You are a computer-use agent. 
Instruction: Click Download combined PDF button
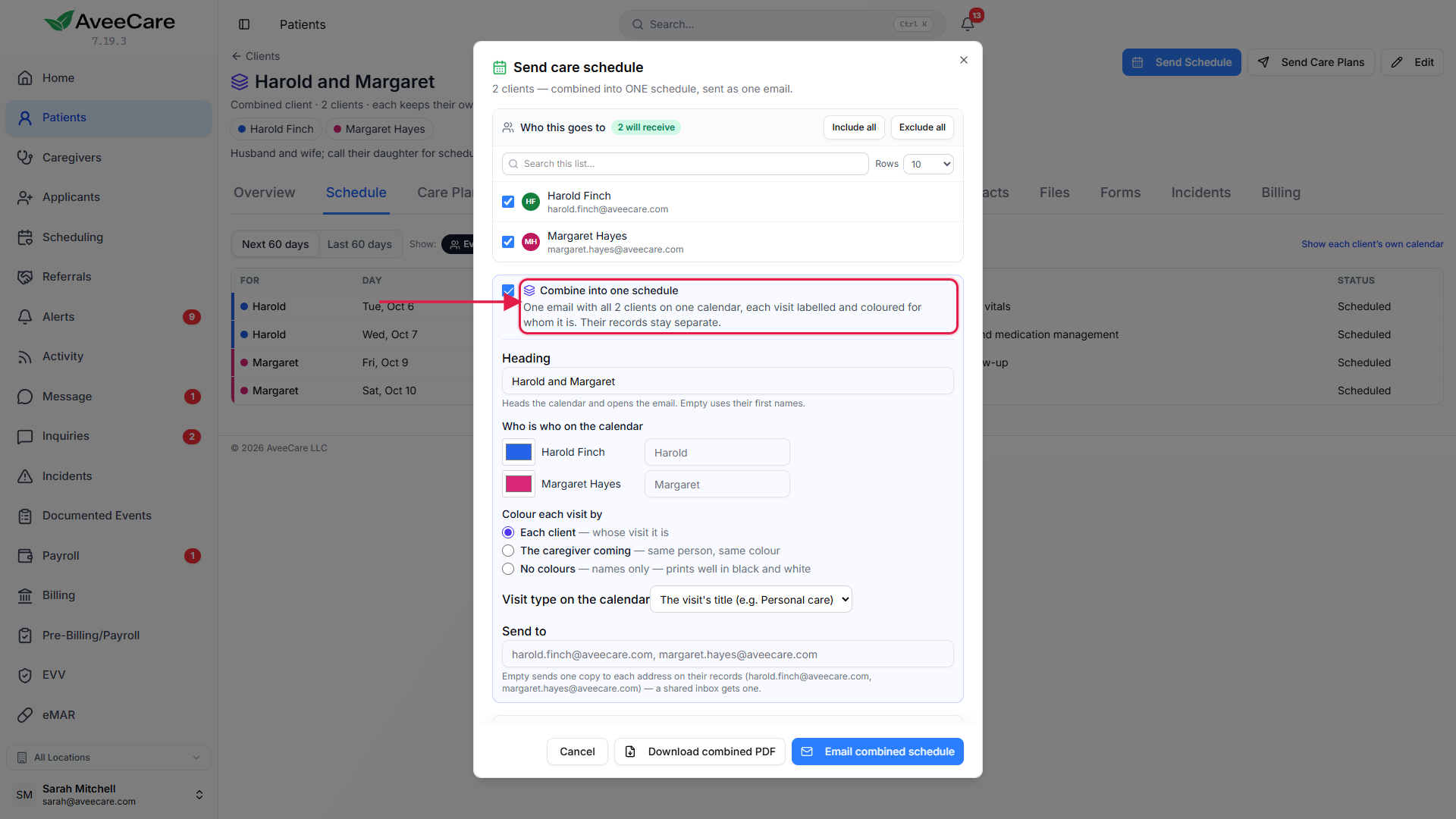700,752
